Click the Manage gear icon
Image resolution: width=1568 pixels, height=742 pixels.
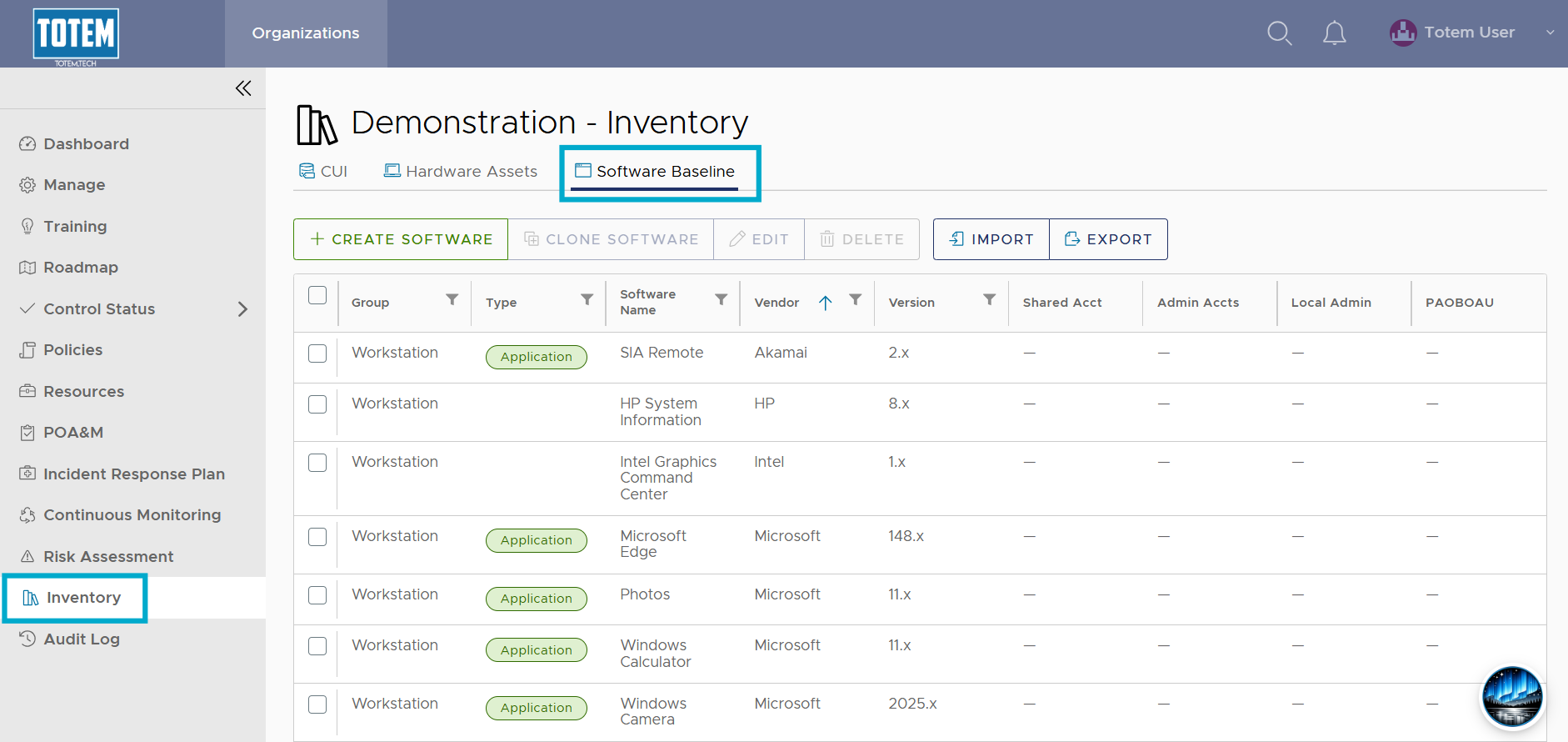coord(27,185)
